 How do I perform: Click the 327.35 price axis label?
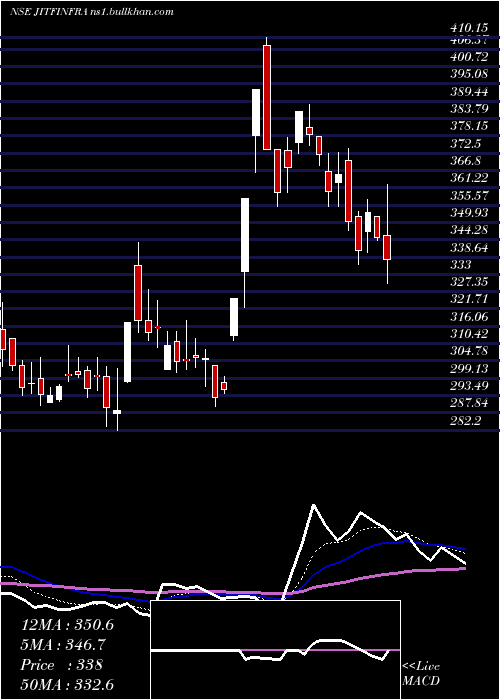[x=469, y=282]
